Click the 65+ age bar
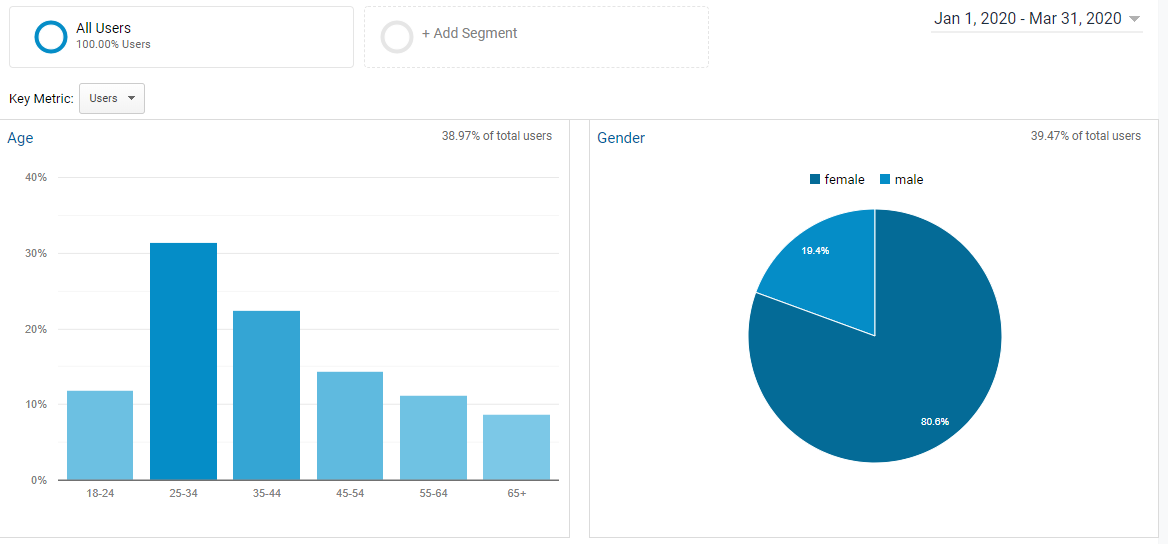This screenshot has height=544, width=1168. [516, 447]
